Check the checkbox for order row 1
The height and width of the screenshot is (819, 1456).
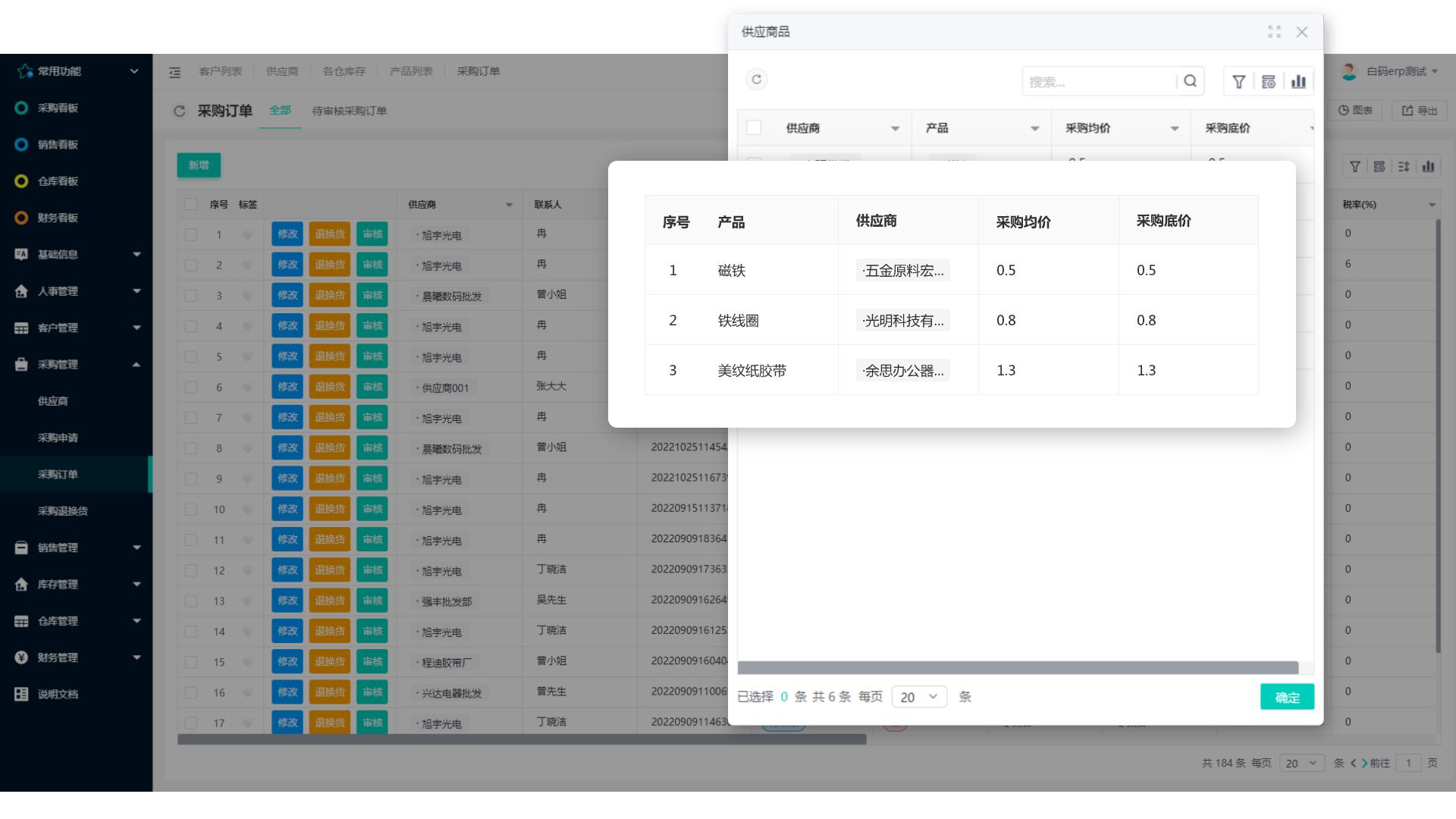tap(190, 234)
